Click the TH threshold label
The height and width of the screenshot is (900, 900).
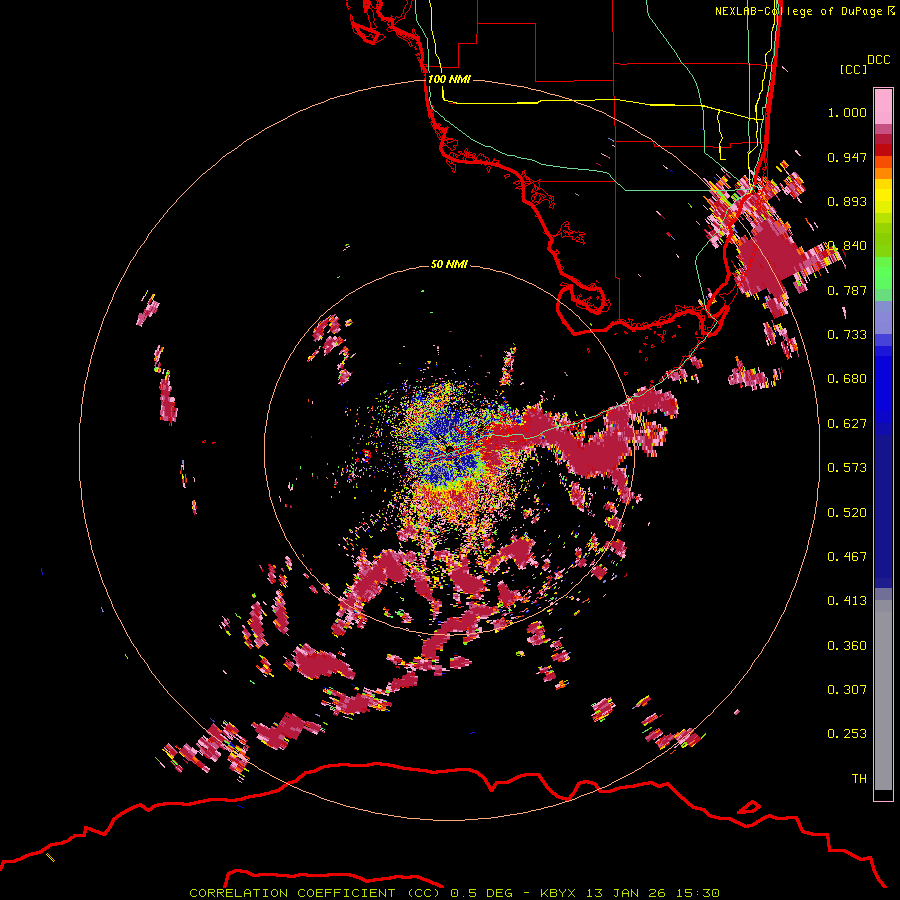[859, 779]
